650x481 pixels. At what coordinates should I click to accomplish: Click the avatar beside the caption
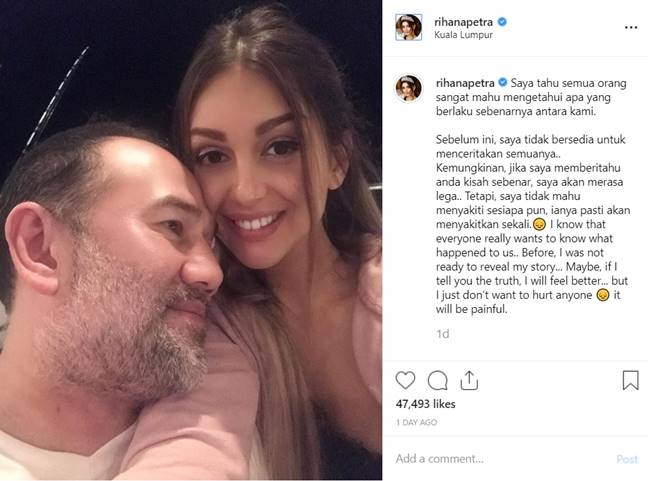pyautogui.click(x=408, y=88)
